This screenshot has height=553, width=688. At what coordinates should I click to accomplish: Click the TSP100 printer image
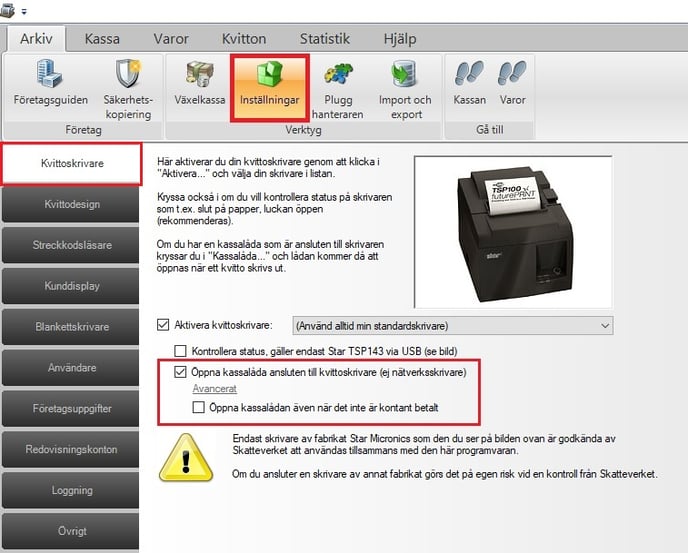point(512,232)
